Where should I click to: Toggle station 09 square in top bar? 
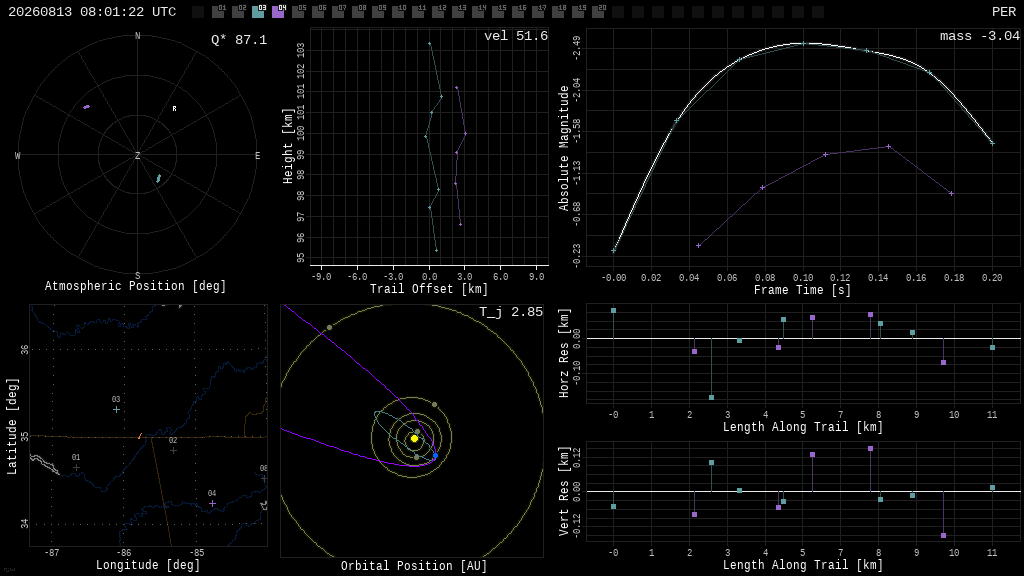click(x=378, y=12)
